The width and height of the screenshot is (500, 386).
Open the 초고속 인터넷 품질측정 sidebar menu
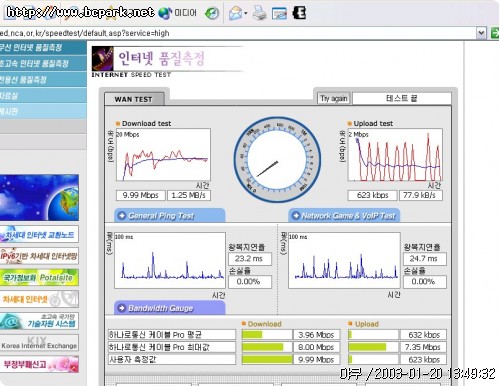point(43,63)
